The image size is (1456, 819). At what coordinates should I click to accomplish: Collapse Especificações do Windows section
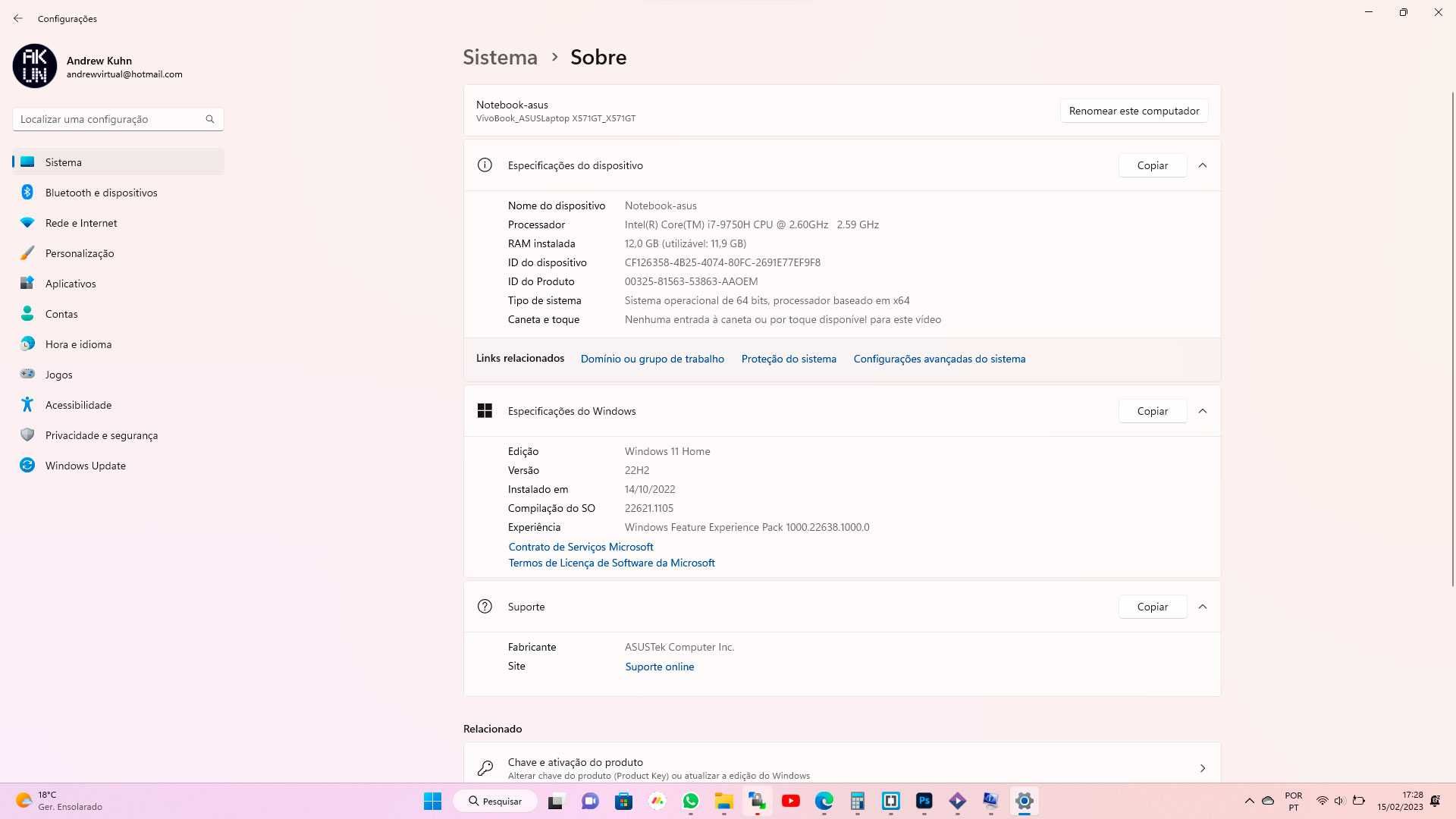pyautogui.click(x=1203, y=411)
